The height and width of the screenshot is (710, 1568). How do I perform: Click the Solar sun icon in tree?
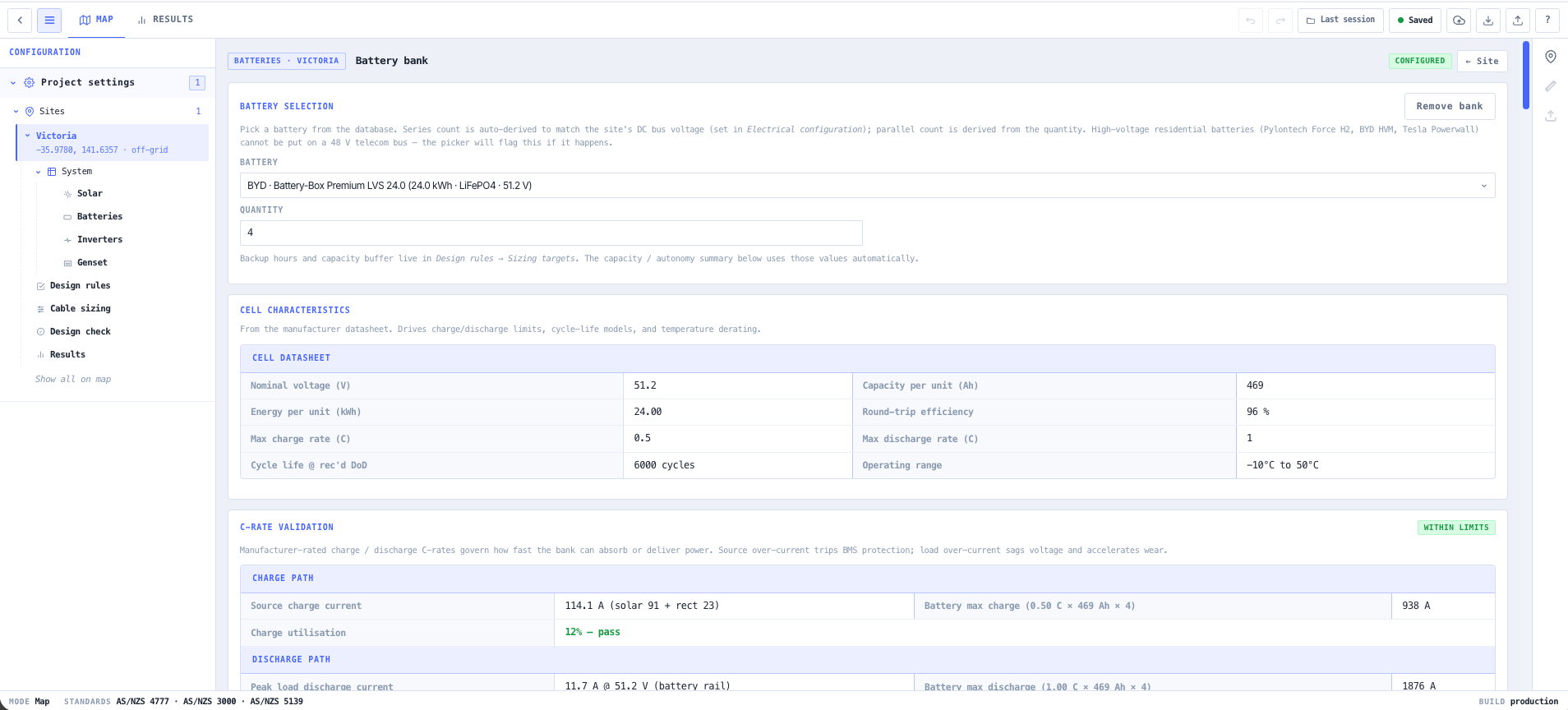coord(67,194)
